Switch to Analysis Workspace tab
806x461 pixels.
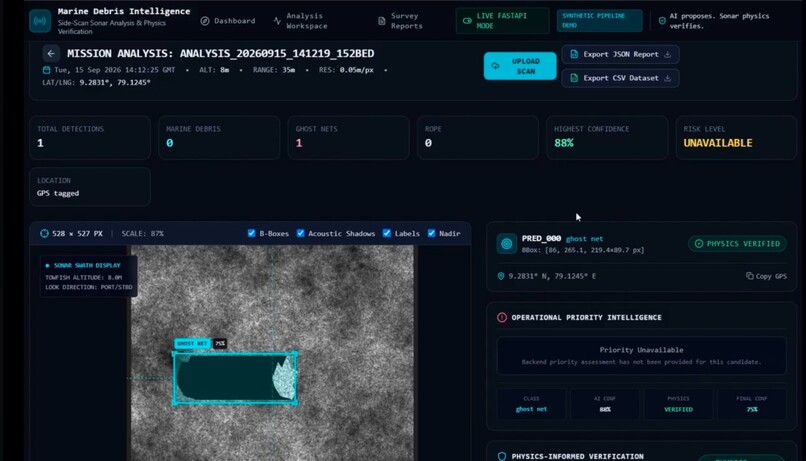click(x=300, y=21)
